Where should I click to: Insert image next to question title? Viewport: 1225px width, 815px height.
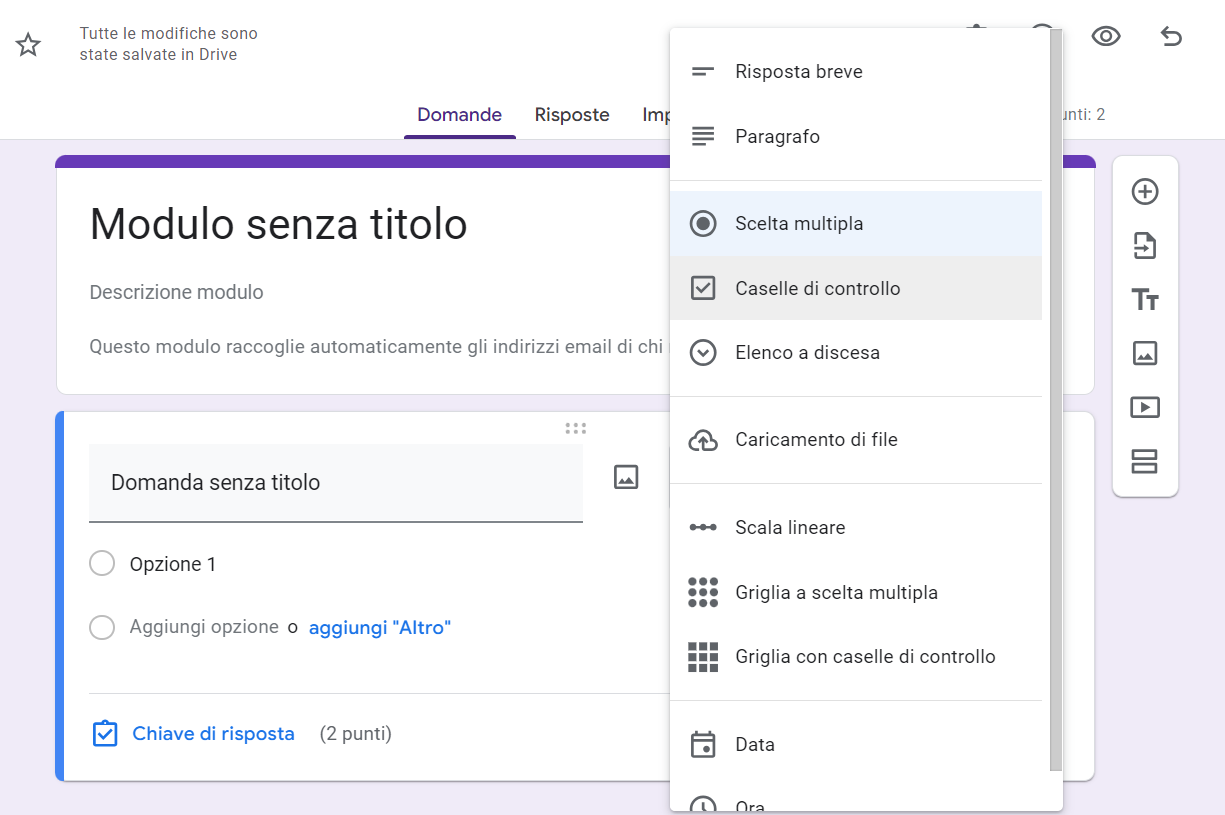pyautogui.click(x=626, y=477)
